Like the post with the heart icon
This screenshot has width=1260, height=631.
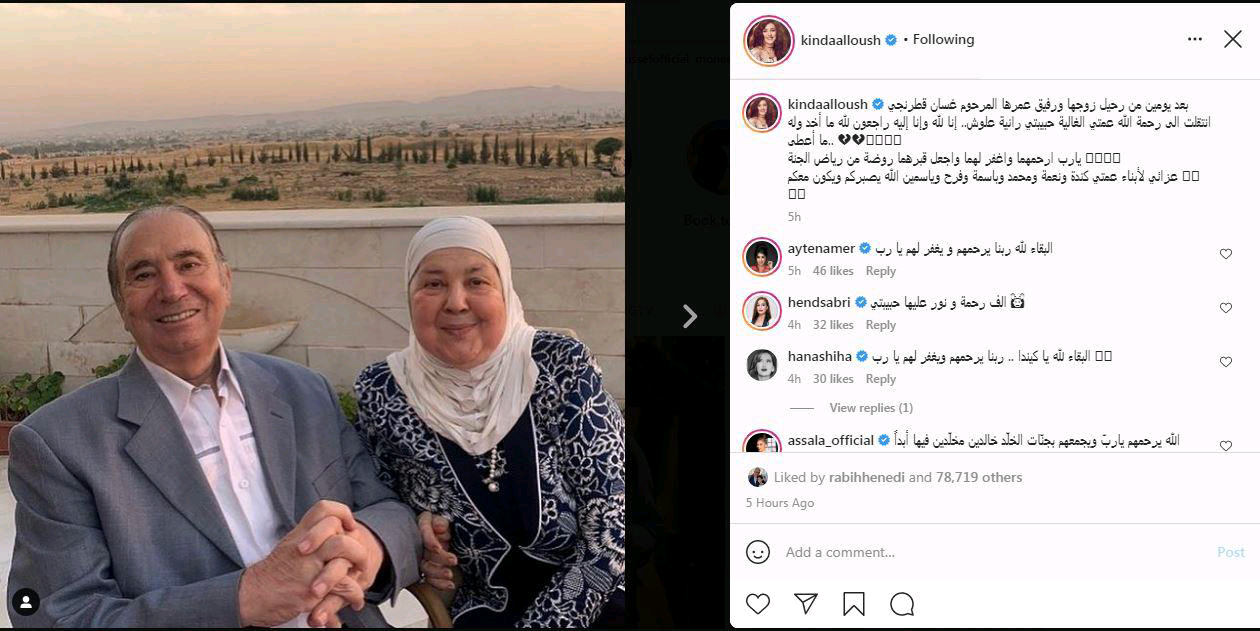click(x=758, y=604)
